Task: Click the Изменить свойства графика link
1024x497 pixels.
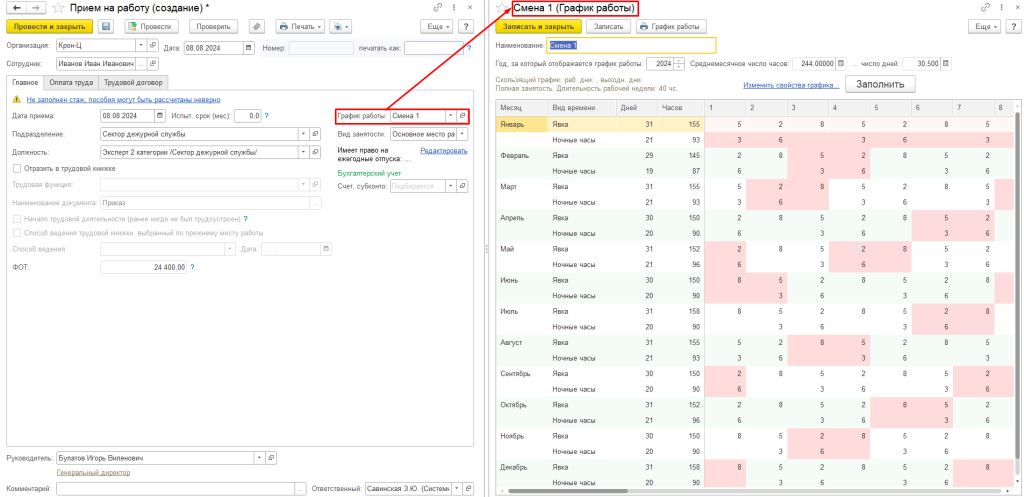Action: [789, 85]
